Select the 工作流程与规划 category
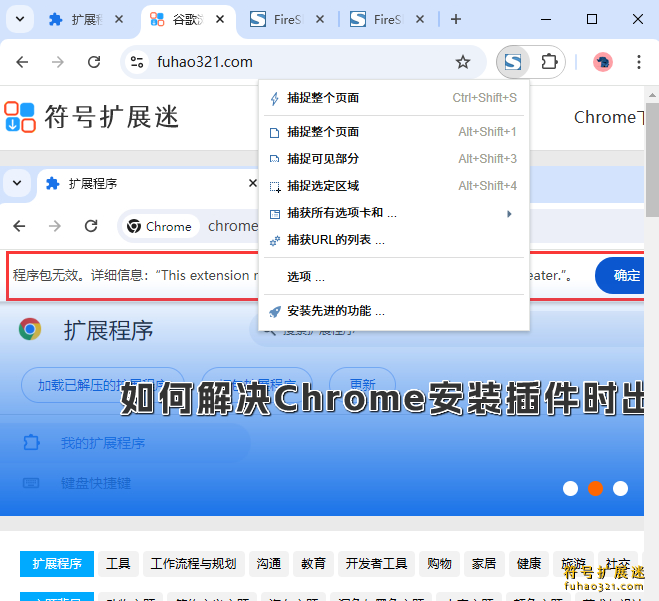659x601 pixels. (x=193, y=564)
